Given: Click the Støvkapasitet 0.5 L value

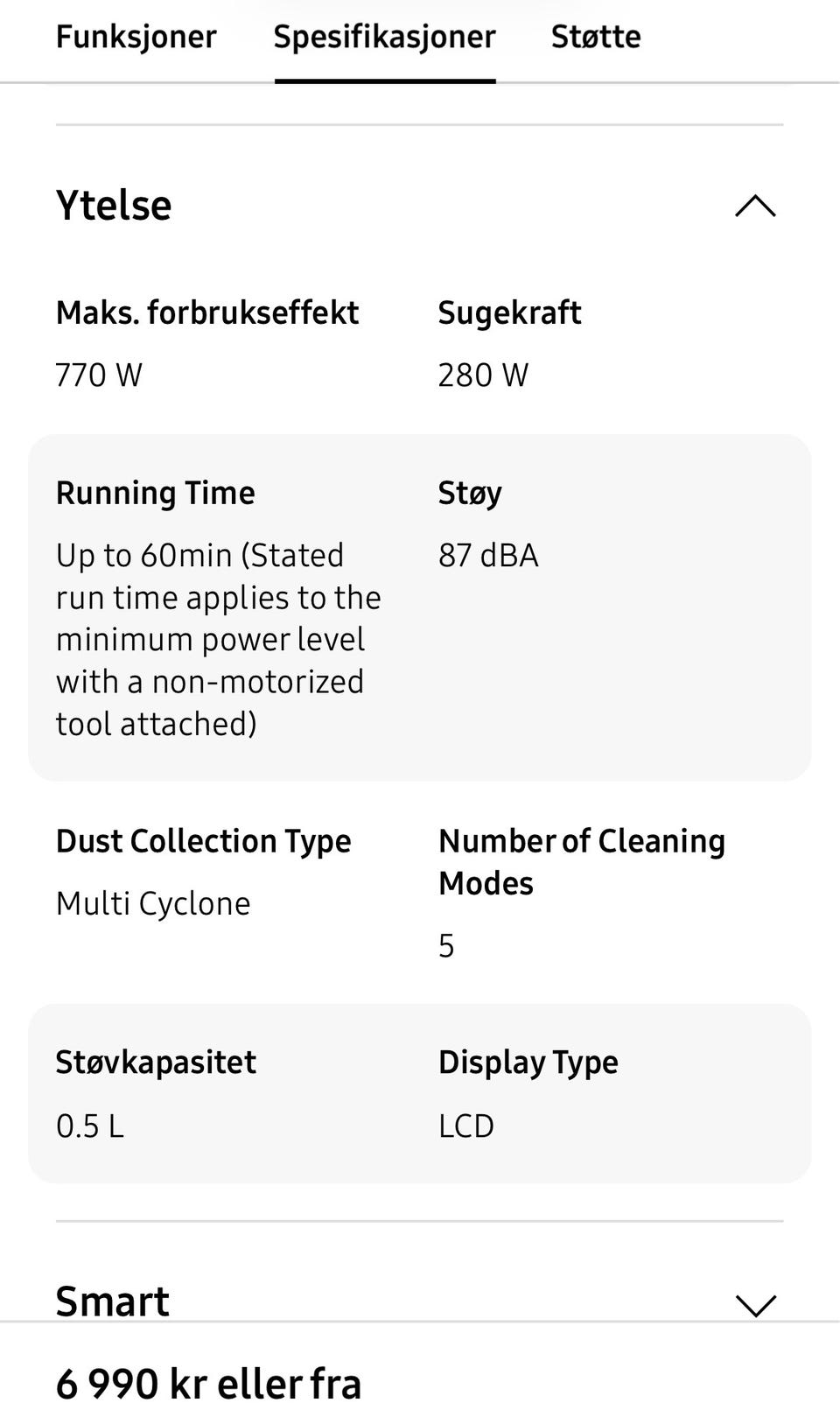Looking at the screenshot, I should pyautogui.click(x=90, y=1126).
